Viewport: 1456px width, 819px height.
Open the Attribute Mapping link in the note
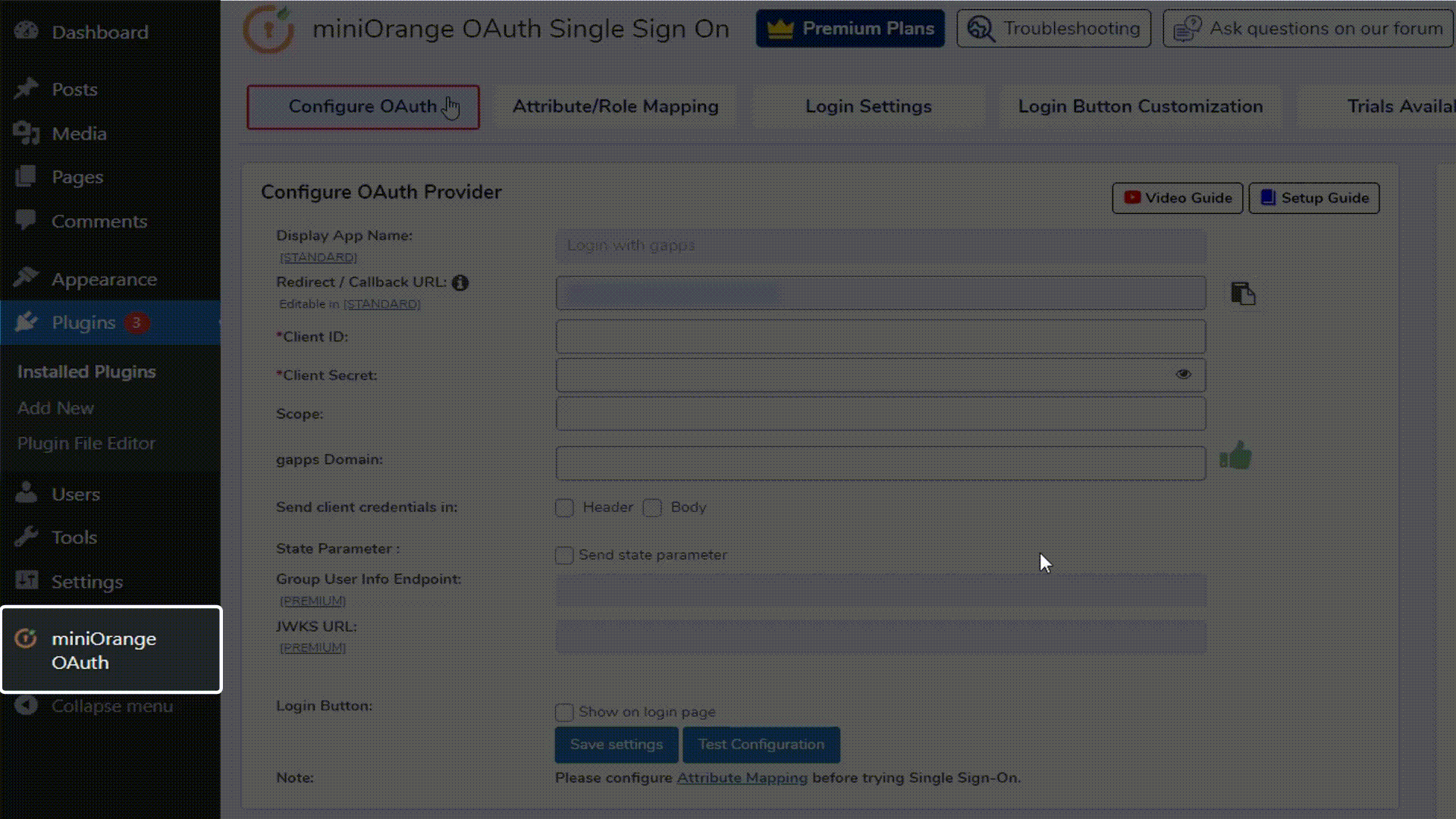click(x=742, y=777)
